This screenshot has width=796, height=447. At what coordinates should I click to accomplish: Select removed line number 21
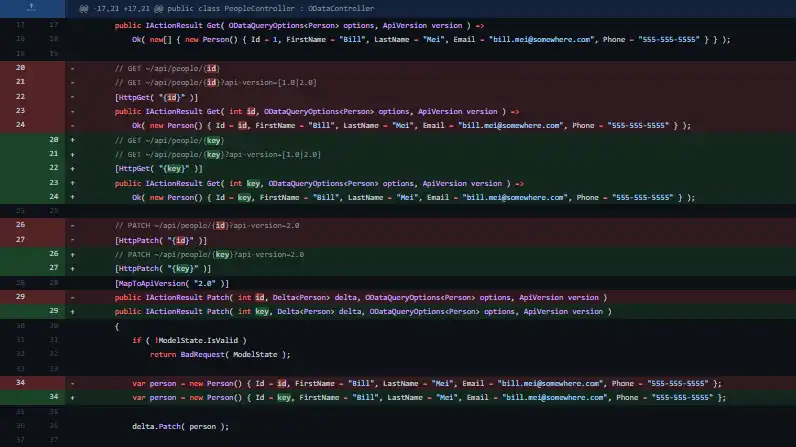click(x=20, y=82)
